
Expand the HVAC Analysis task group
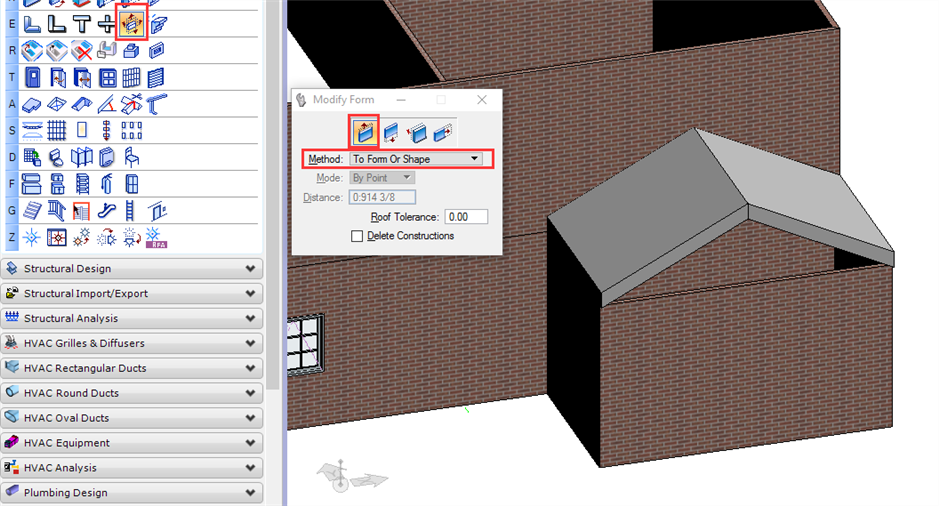132,468
